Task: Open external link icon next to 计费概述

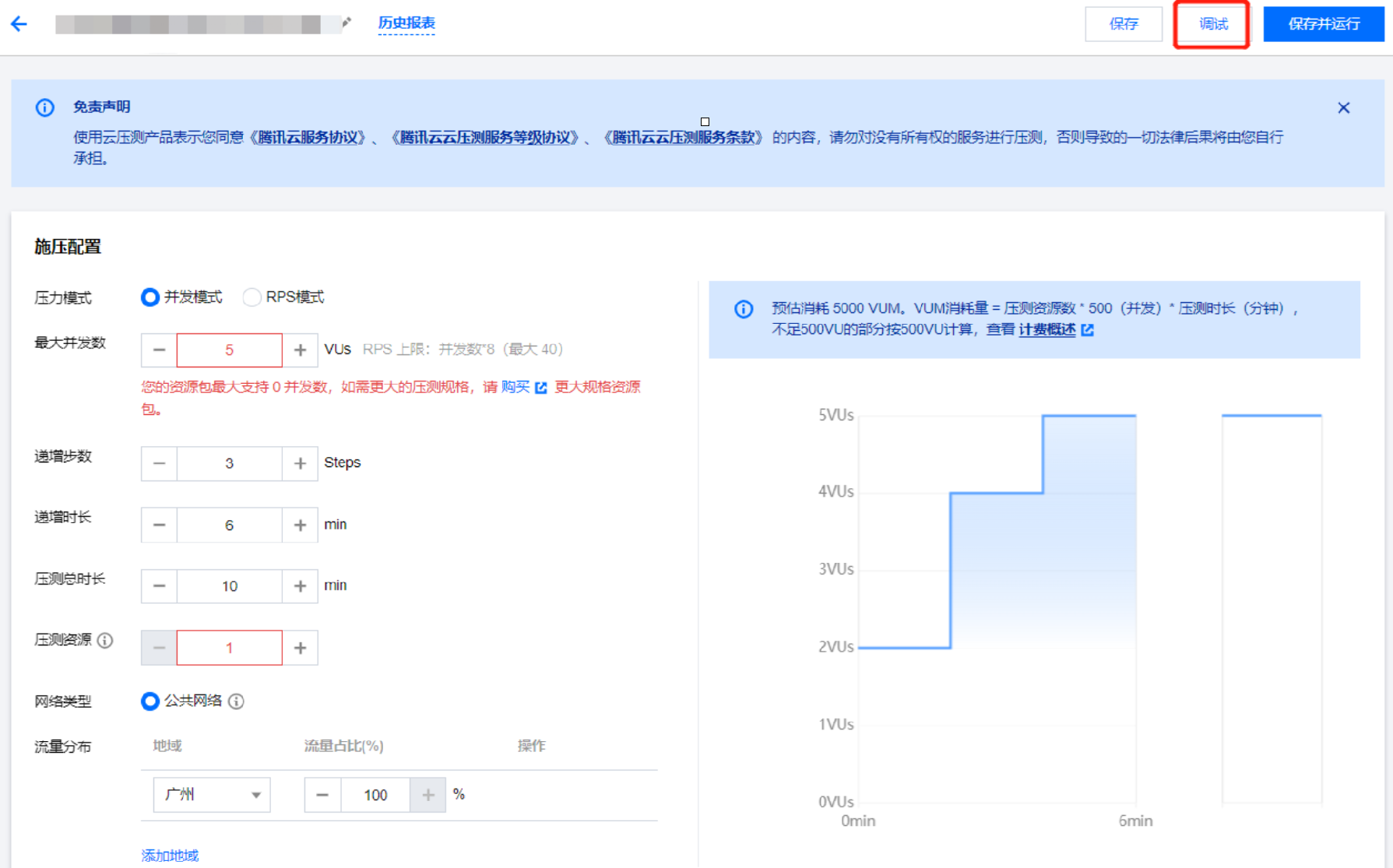Action: [1088, 330]
